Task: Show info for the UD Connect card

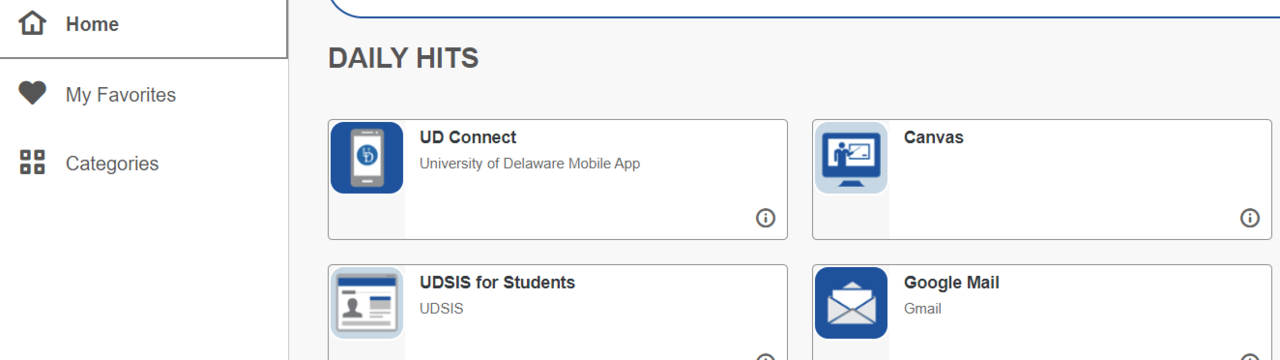Action: click(766, 218)
